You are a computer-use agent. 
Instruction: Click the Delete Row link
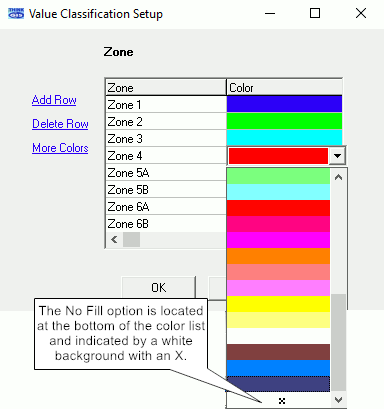(60, 124)
